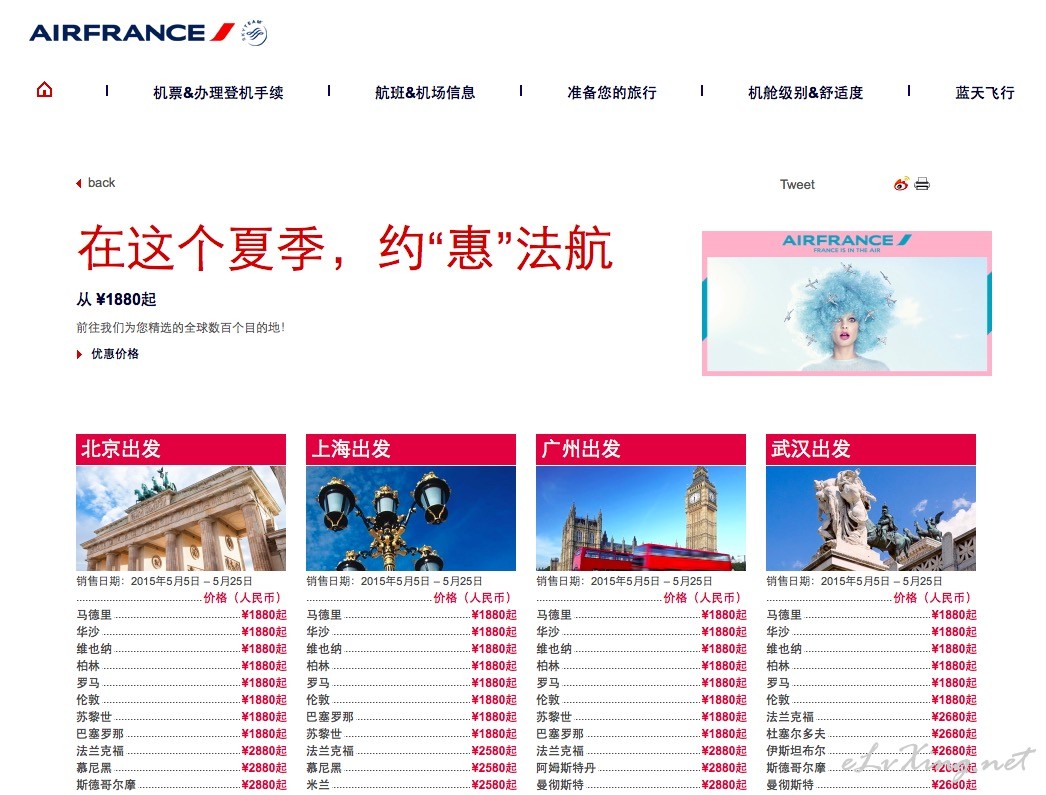Viewport: 1046px width, 795px height.
Task: Open the 准备您的旅行 menu
Action: click(x=612, y=93)
